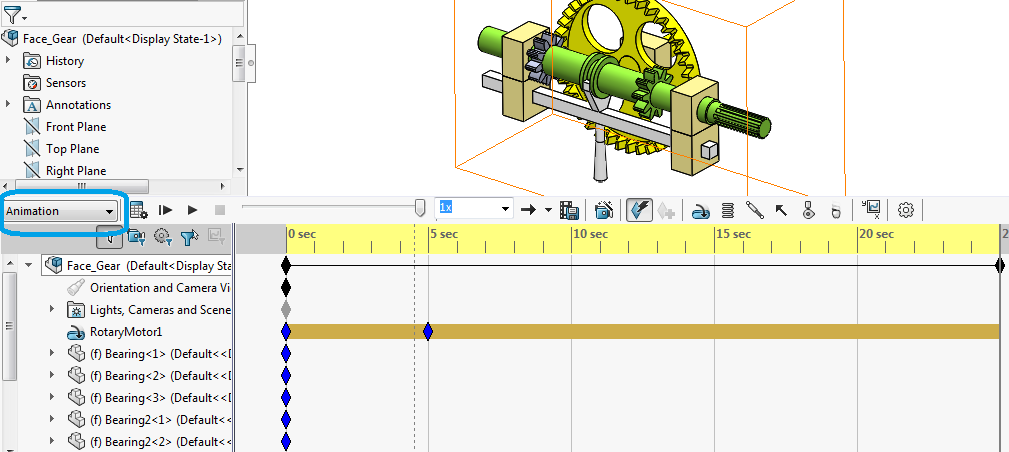Select Face_Gear end key on timeline
Image resolution: width=1009 pixels, height=452 pixels.
click(x=999, y=265)
